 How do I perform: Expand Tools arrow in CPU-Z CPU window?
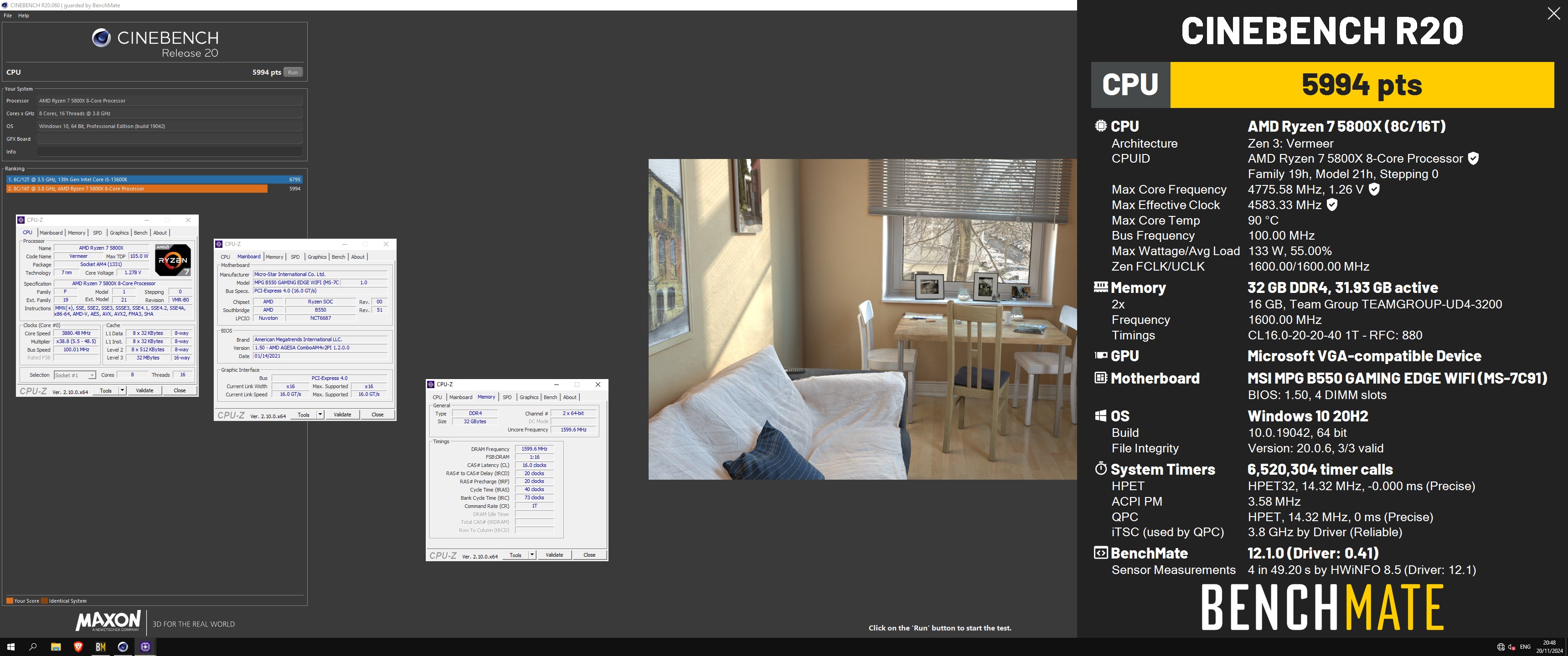(x=122, y=391)
